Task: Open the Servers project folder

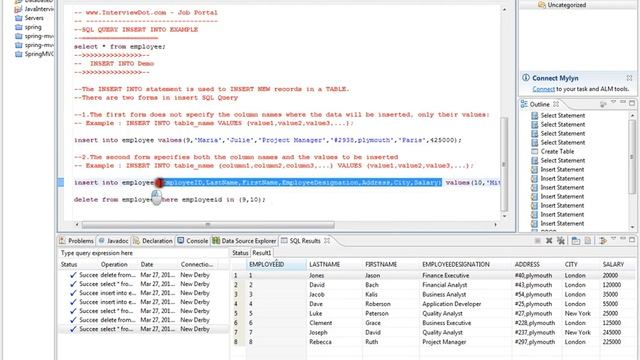Action: (x=29, y=18)
